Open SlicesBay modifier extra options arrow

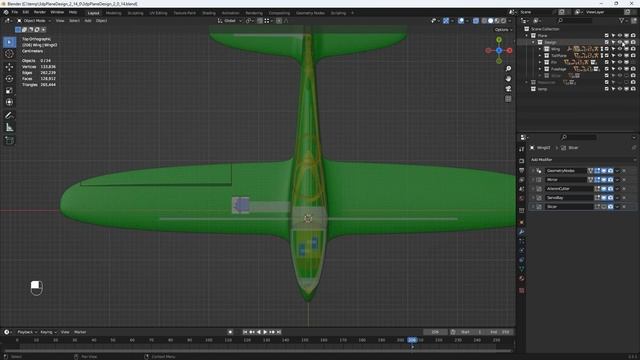coord(617,198)
